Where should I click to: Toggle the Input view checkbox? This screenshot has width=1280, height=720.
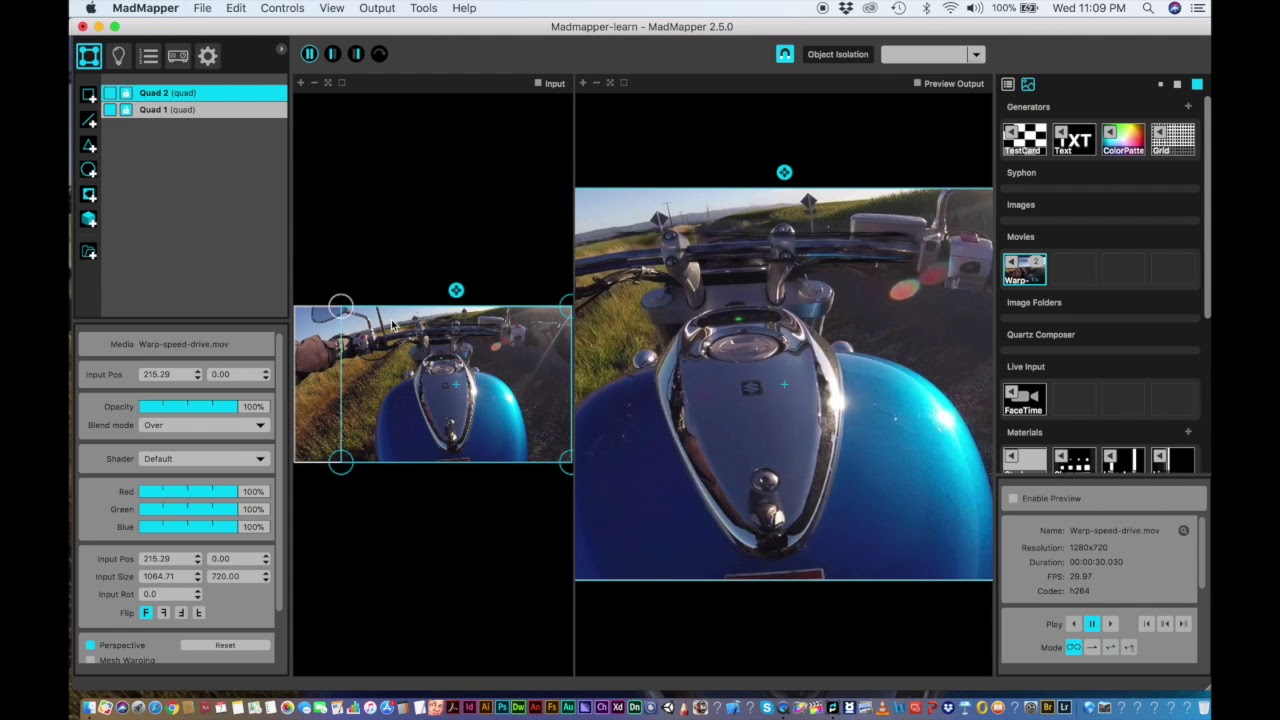coord(538,83)
